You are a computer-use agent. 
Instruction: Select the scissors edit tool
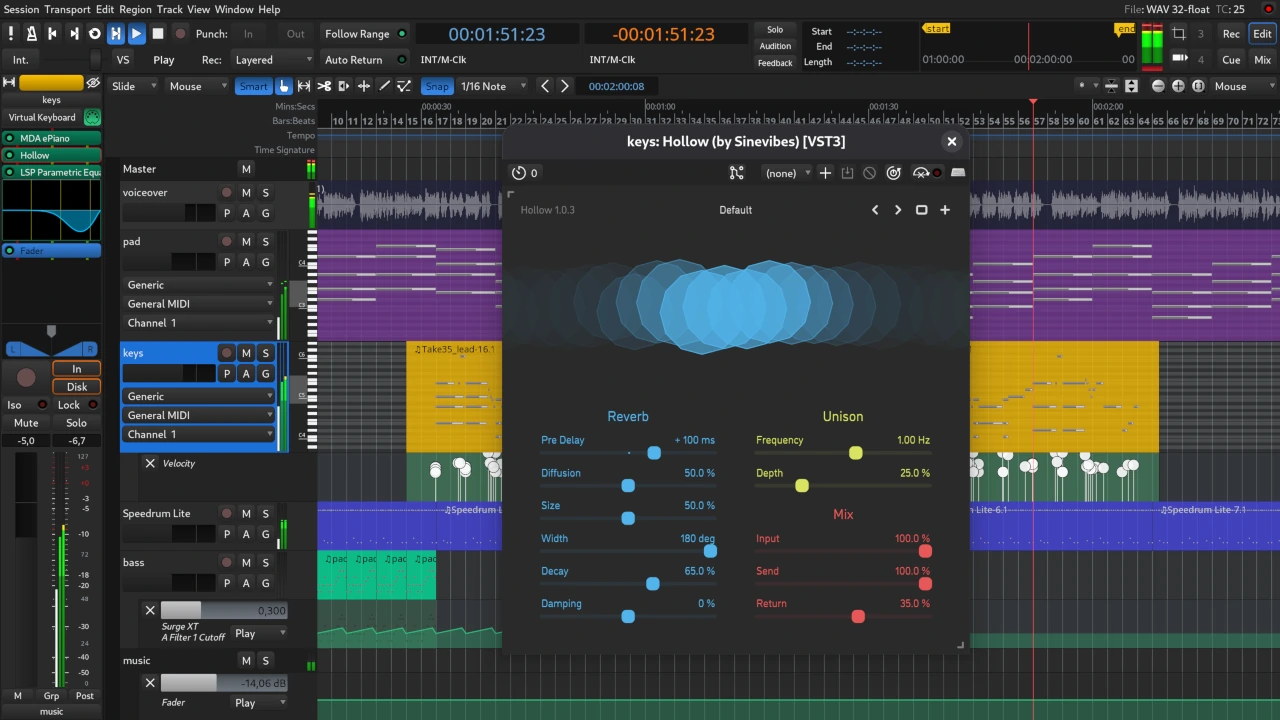click(x=323, y=86)
